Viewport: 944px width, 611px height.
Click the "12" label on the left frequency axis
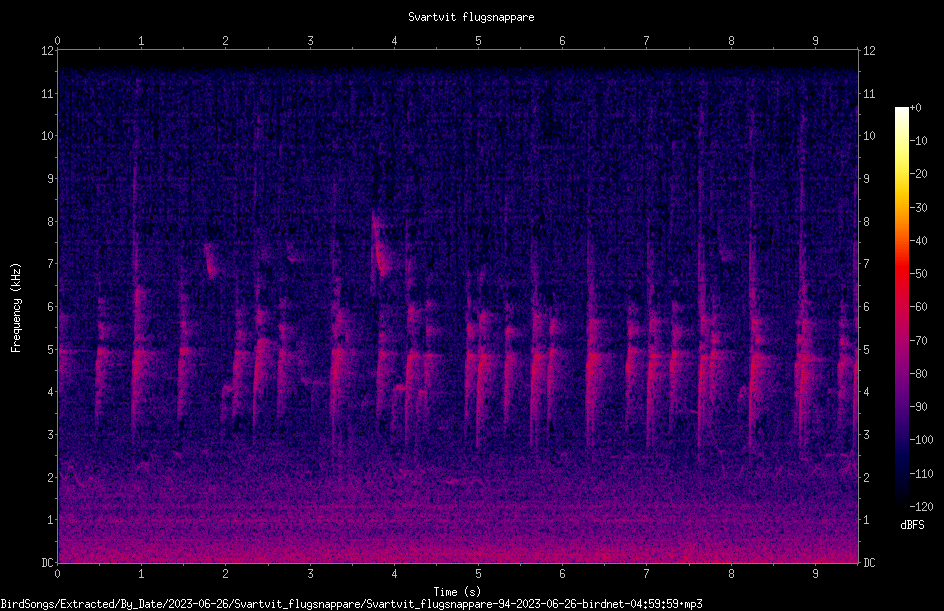coord(47,51)
